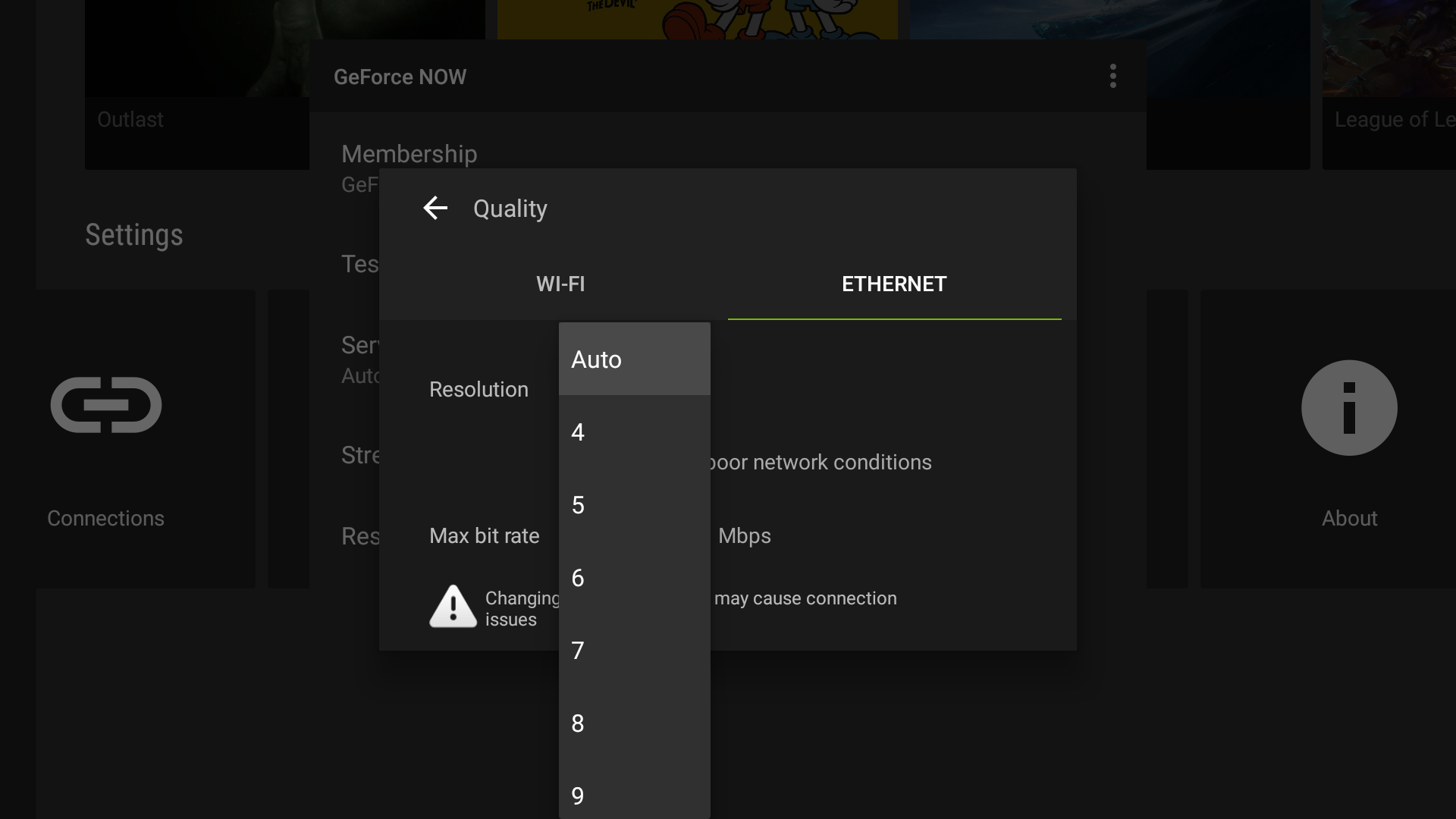Switch to the WI-FI tab
The width and height of the screenshot is (1456, 819).
click(560, 284)
